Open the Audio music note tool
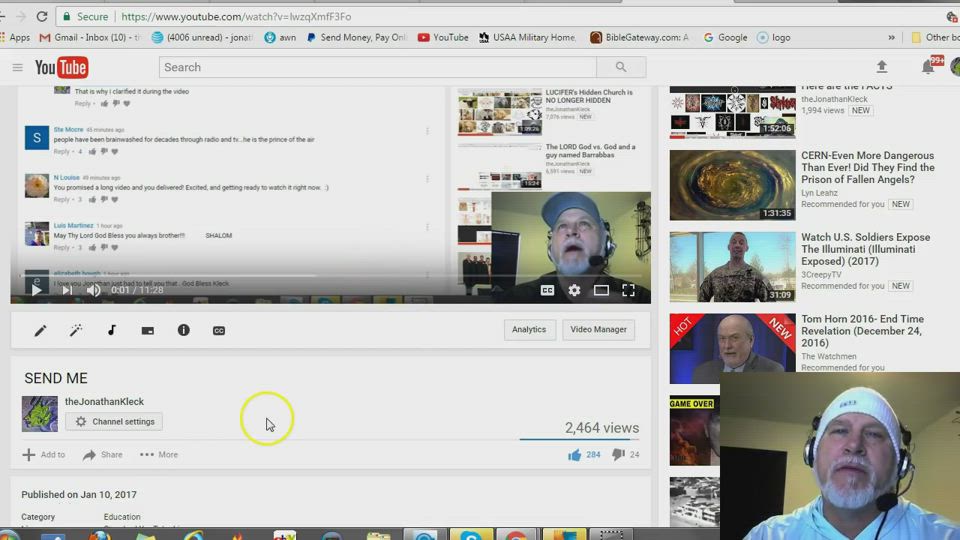The height and width of the screenshot is (540, 960). [x=112, y=330]
